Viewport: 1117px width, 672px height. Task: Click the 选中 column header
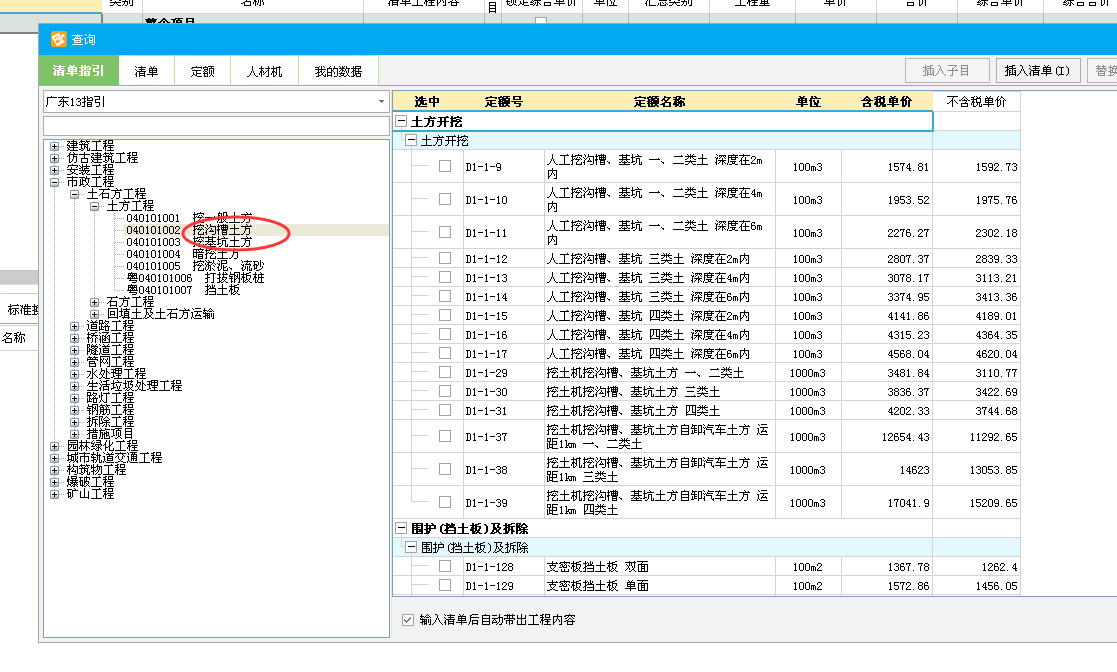point(427,102)
